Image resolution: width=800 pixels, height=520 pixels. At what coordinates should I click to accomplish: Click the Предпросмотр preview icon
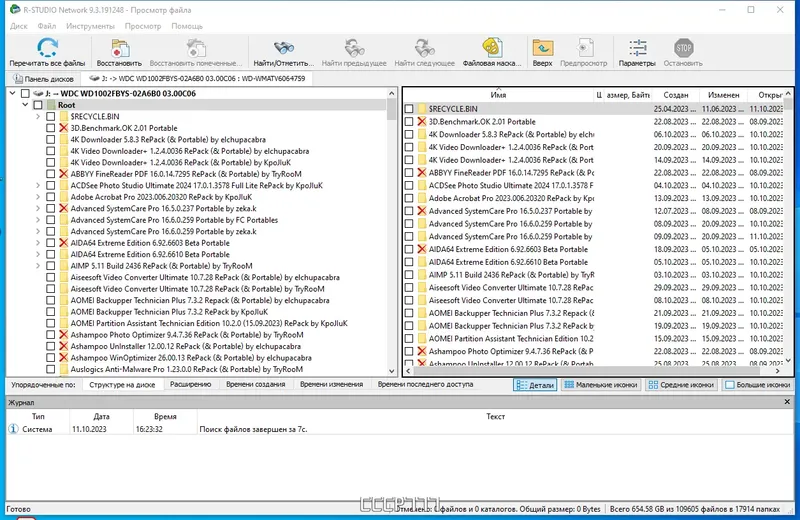pyautogui.click(x=584, y=48)
